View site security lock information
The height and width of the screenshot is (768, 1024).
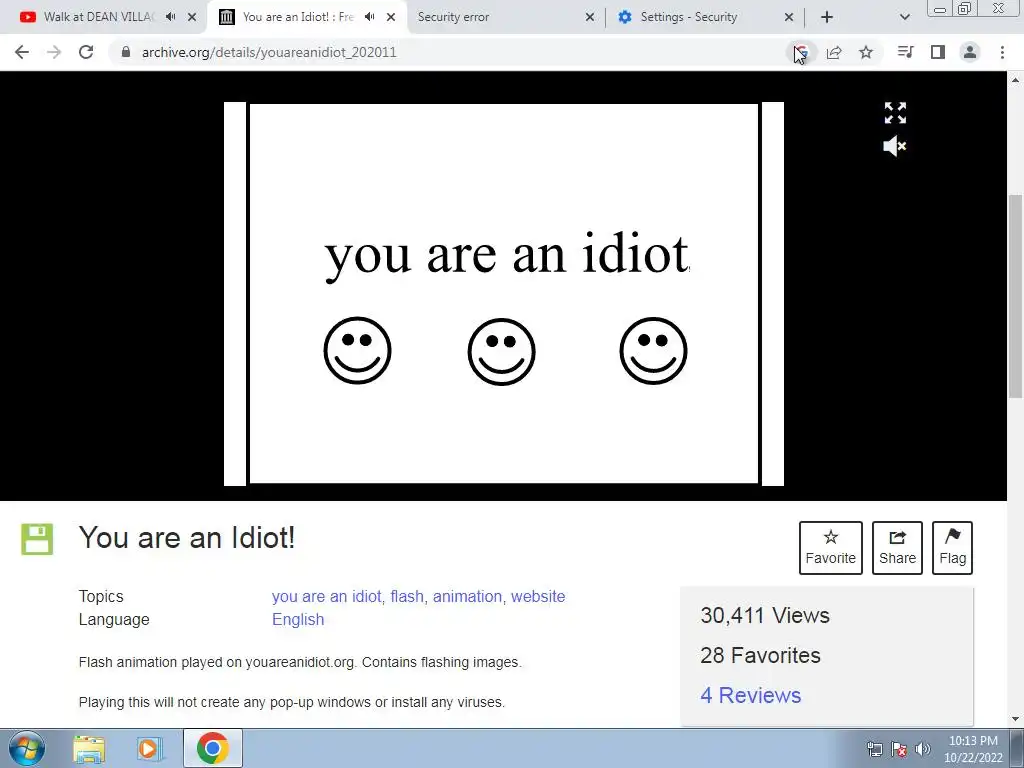point(126,52)
